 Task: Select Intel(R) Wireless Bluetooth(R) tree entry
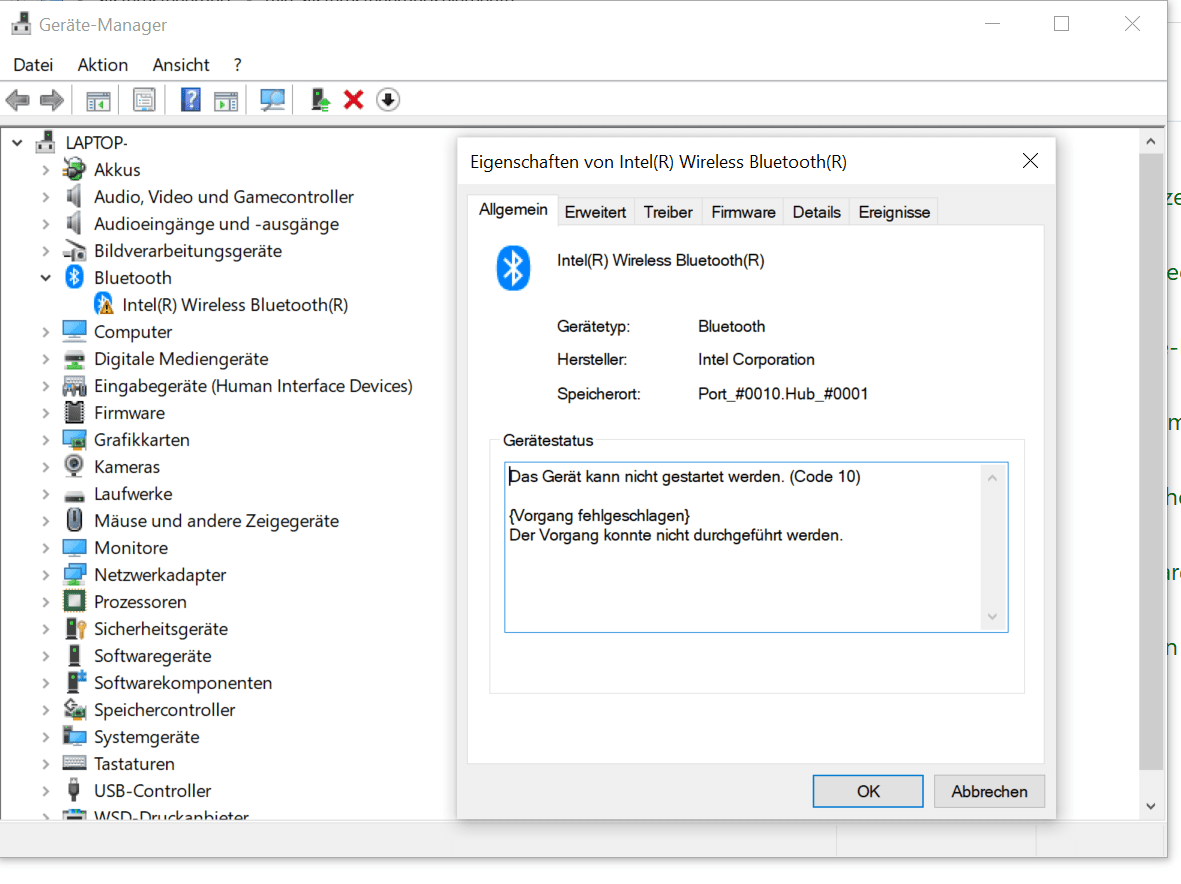[235, 304]
